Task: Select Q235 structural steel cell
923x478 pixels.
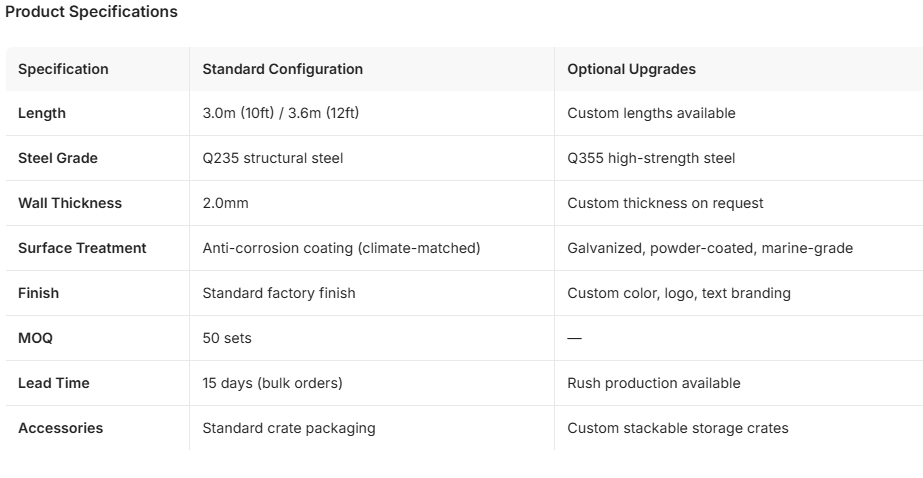Action: point(273,158)
